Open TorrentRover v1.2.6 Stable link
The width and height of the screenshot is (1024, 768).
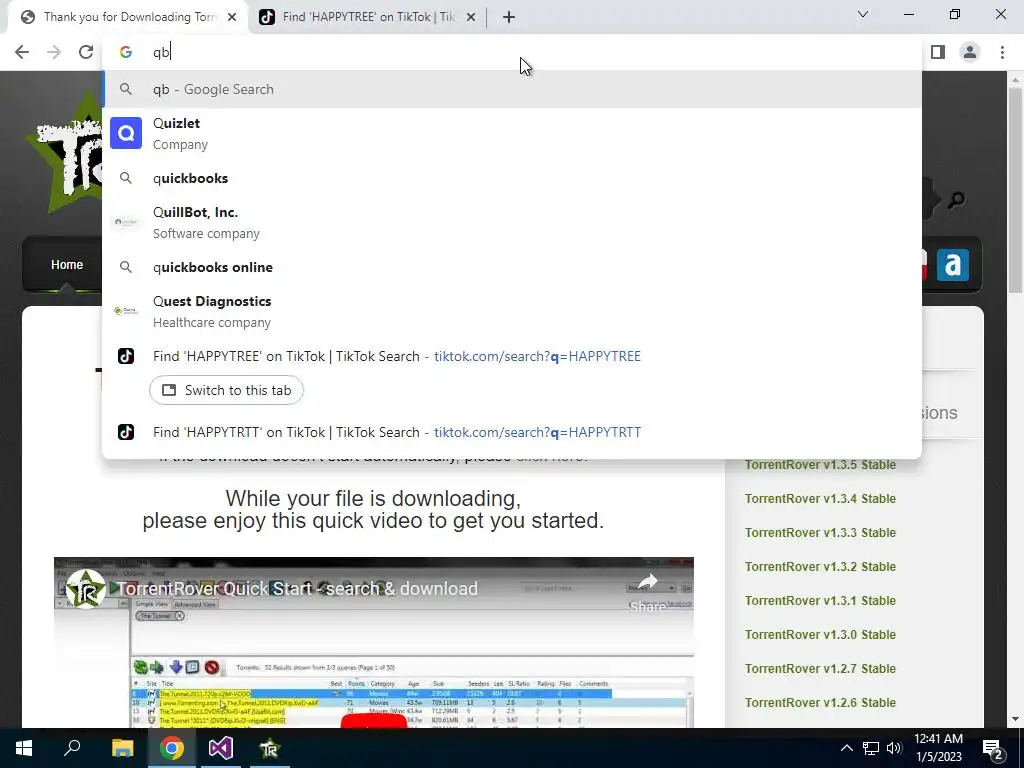pyautogui.click(x=820, y=703)
